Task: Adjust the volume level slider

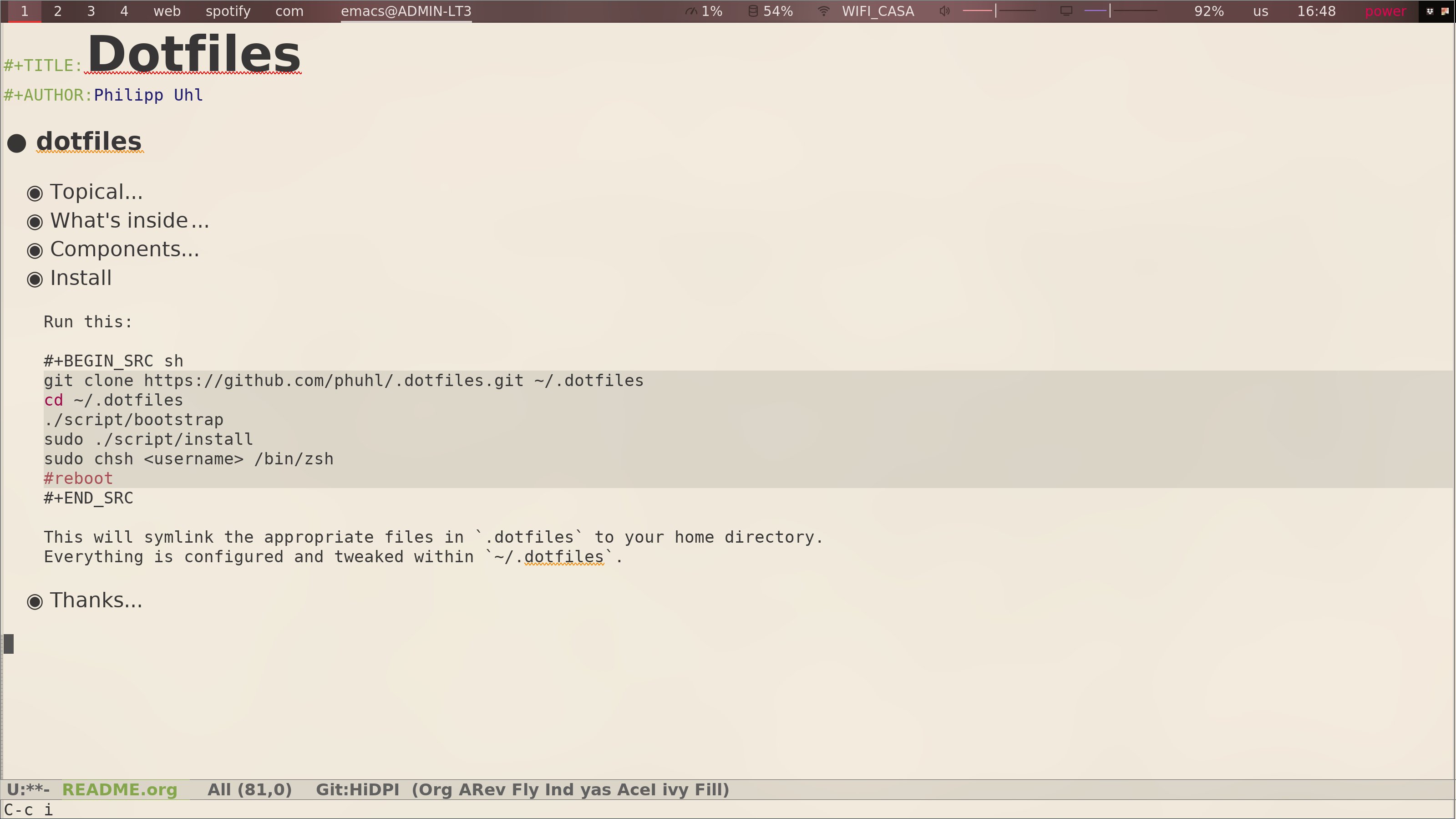Action: (996, 11)
